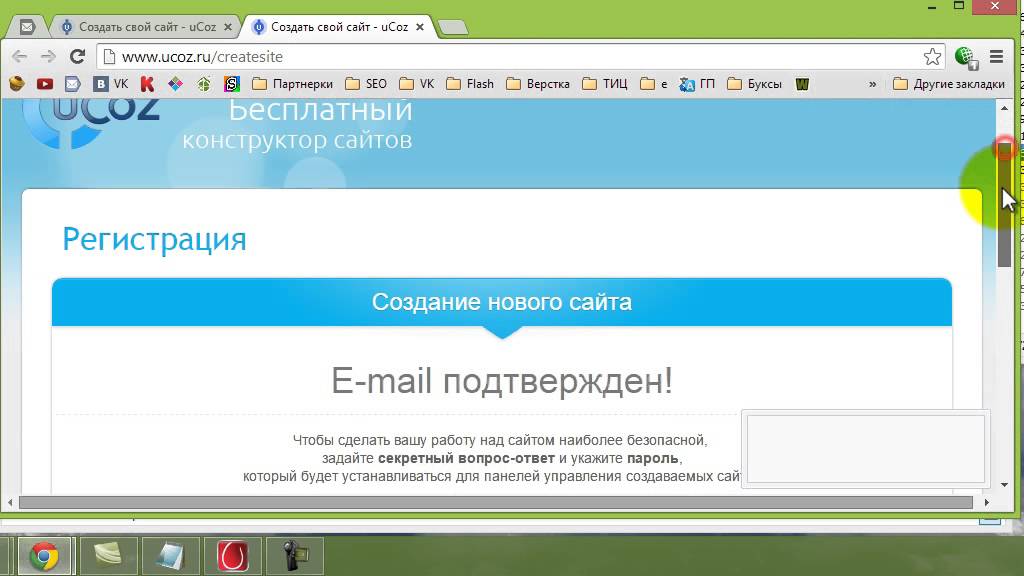This screenshot has width=1024, height=576.
Task: Open the Верстка bookmarks folder
Action: [538, 84]
